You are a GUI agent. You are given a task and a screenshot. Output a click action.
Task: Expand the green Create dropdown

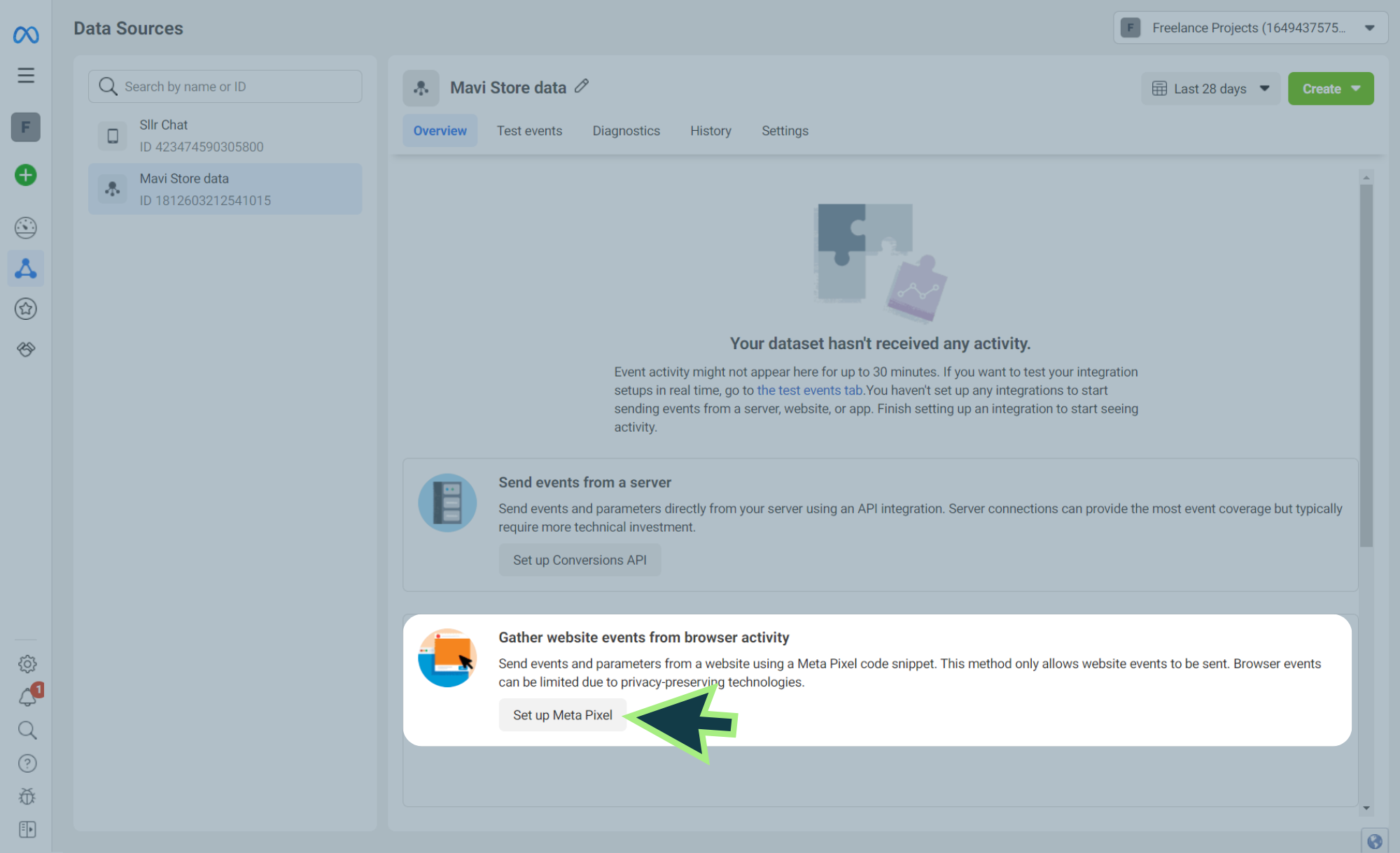1330,89
